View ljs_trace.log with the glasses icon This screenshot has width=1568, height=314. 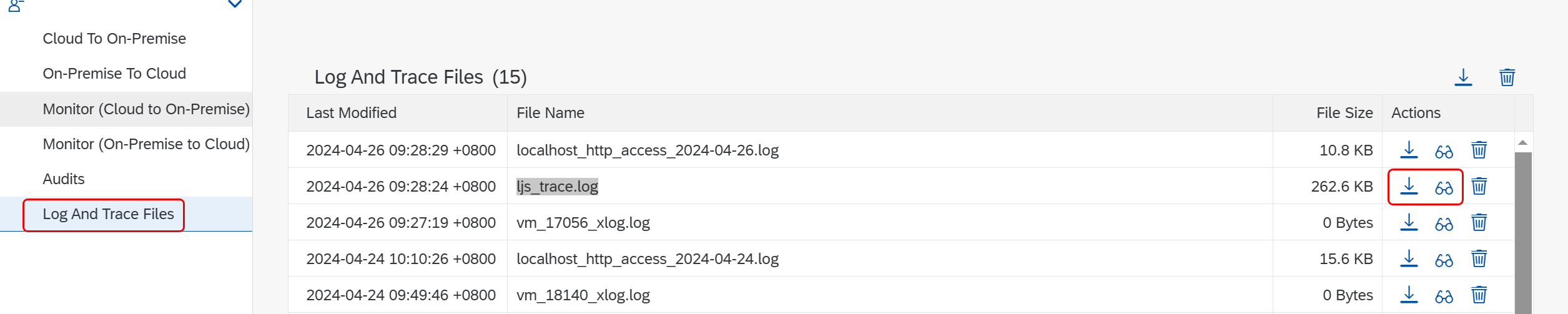click(1444, 187)
